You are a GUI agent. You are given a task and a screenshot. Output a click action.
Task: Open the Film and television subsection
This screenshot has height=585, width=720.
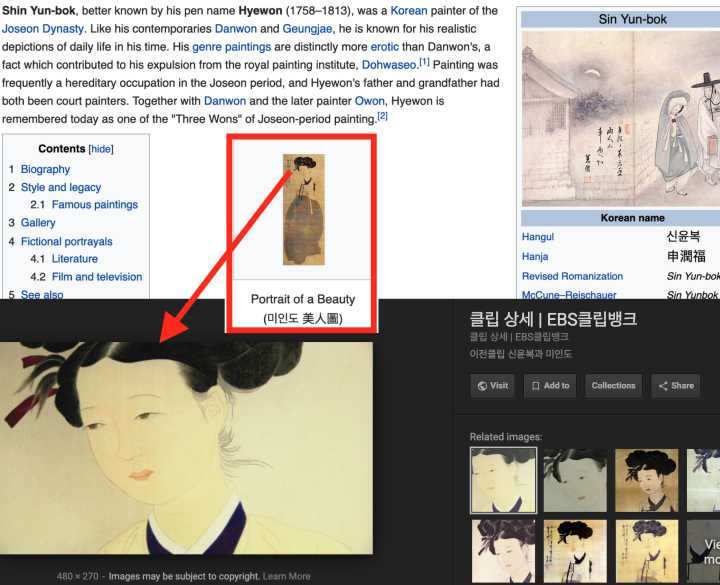click(x=97, y=276)
